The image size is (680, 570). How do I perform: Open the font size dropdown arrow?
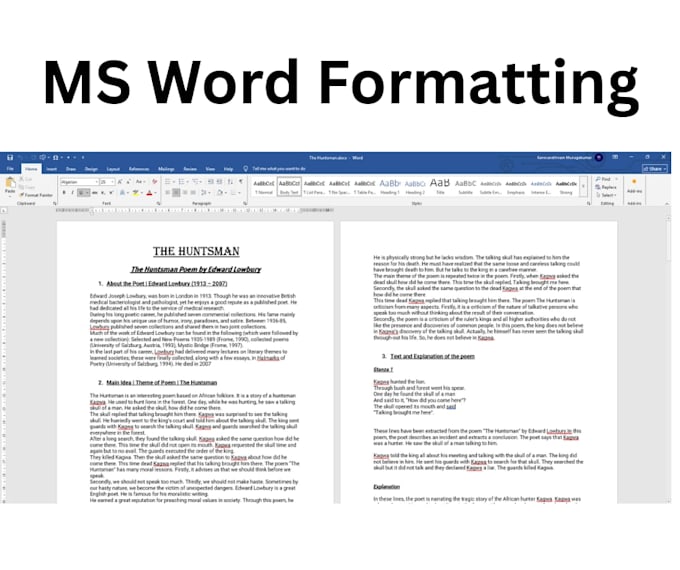[113, 183]
